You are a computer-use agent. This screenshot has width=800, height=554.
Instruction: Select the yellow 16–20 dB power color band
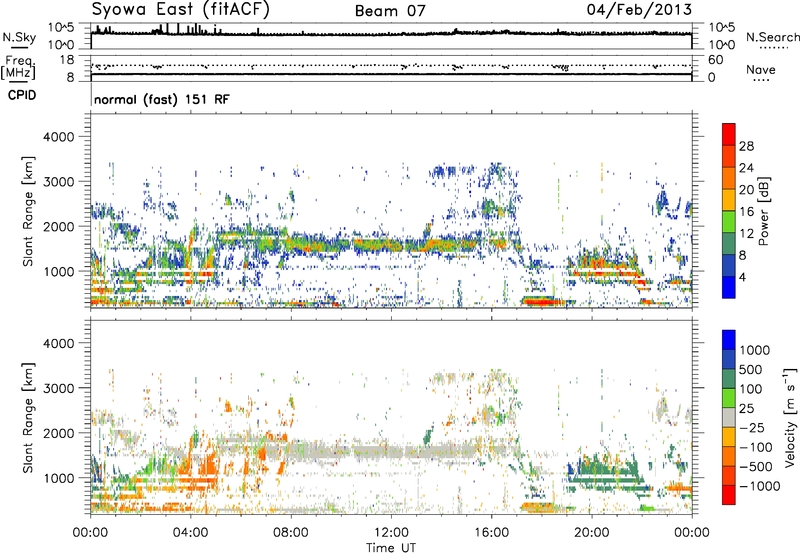[x=729, y=200]
